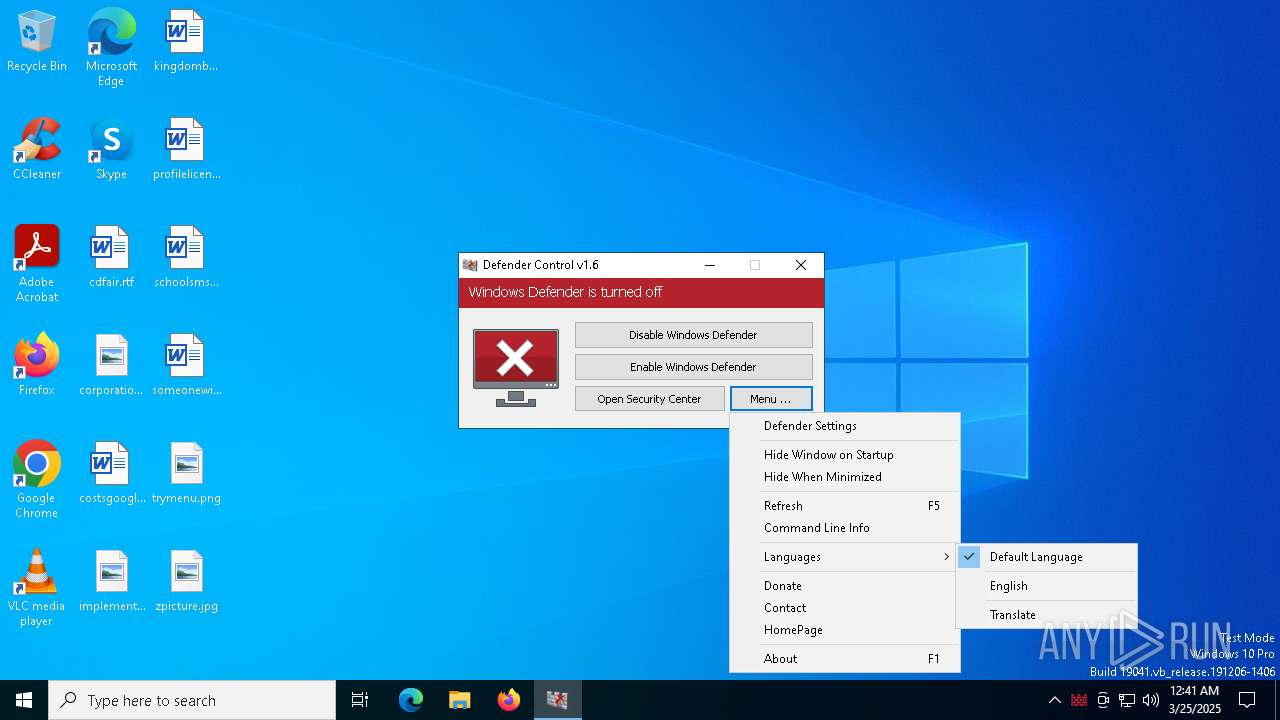
Task: Click the network tray icon
Action: coord(1127,700)
